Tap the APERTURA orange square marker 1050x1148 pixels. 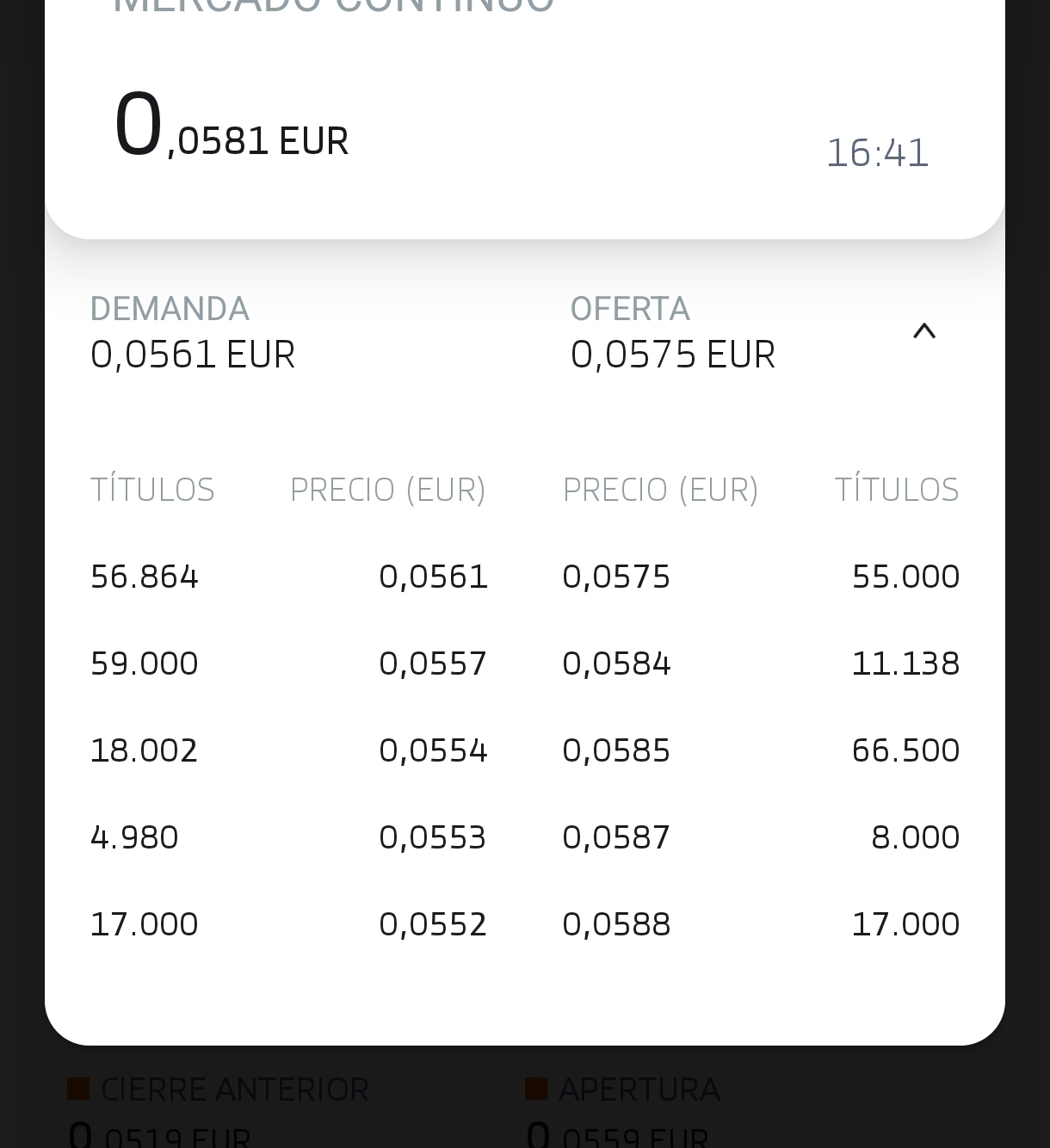536,1089
